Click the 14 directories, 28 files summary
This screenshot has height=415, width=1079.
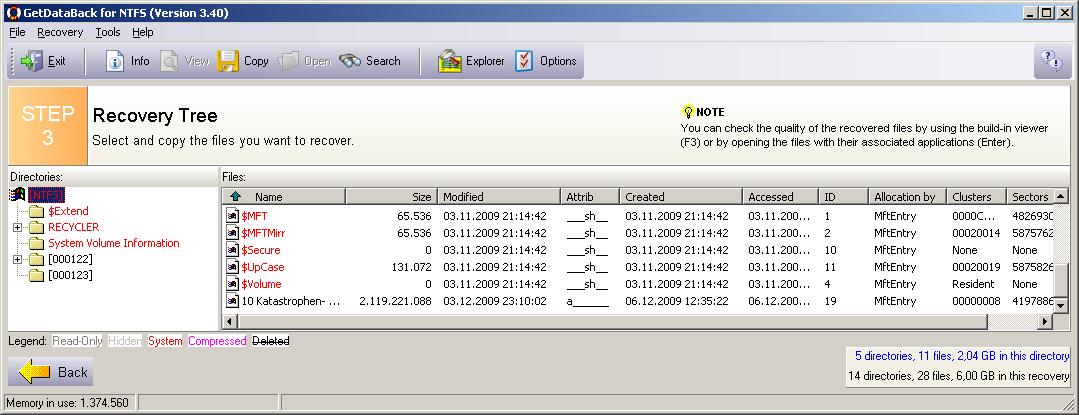958,376
